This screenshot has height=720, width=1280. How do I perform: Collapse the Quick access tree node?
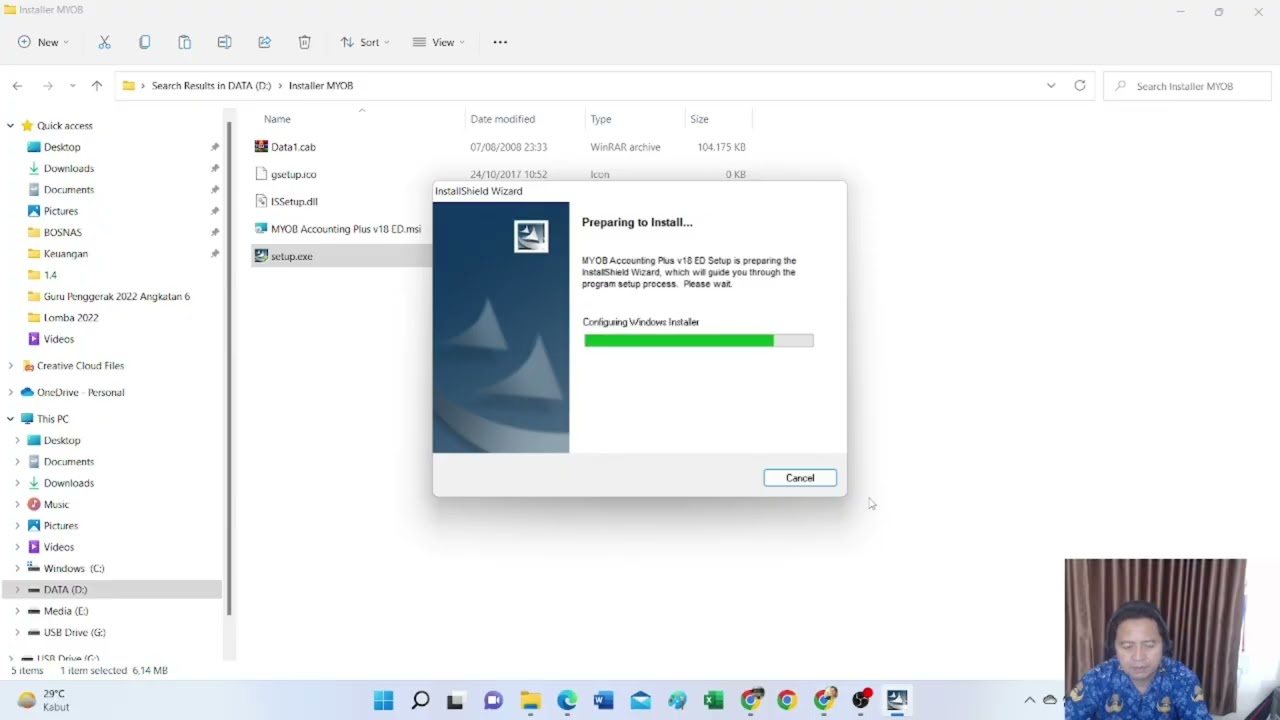(x=10, y=126)
